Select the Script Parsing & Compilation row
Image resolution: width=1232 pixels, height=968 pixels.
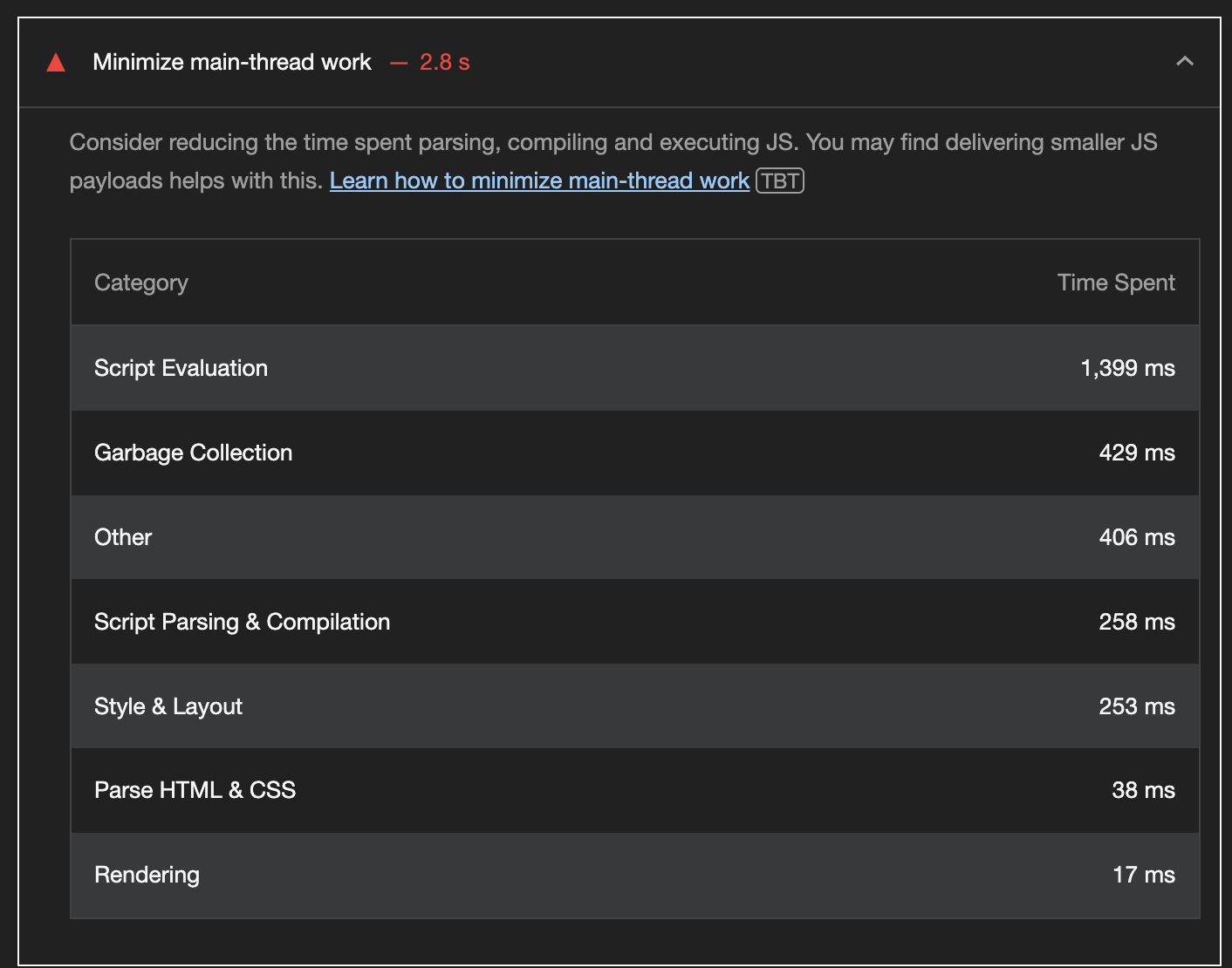(x=635, y=622)
